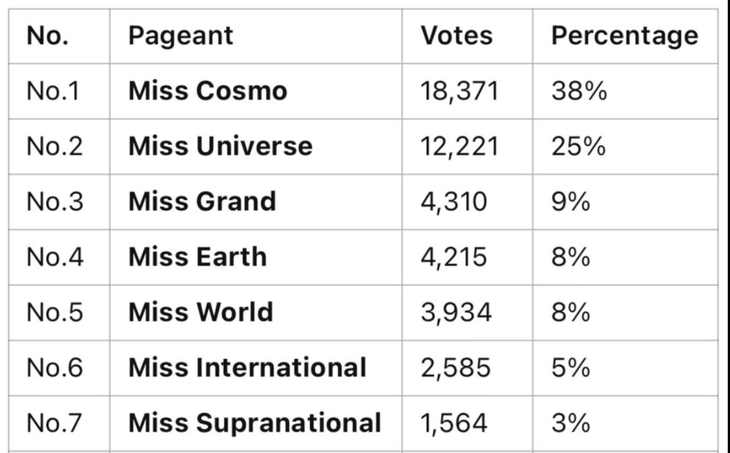Click the 38% percentage cell

(x=579, y=91)
